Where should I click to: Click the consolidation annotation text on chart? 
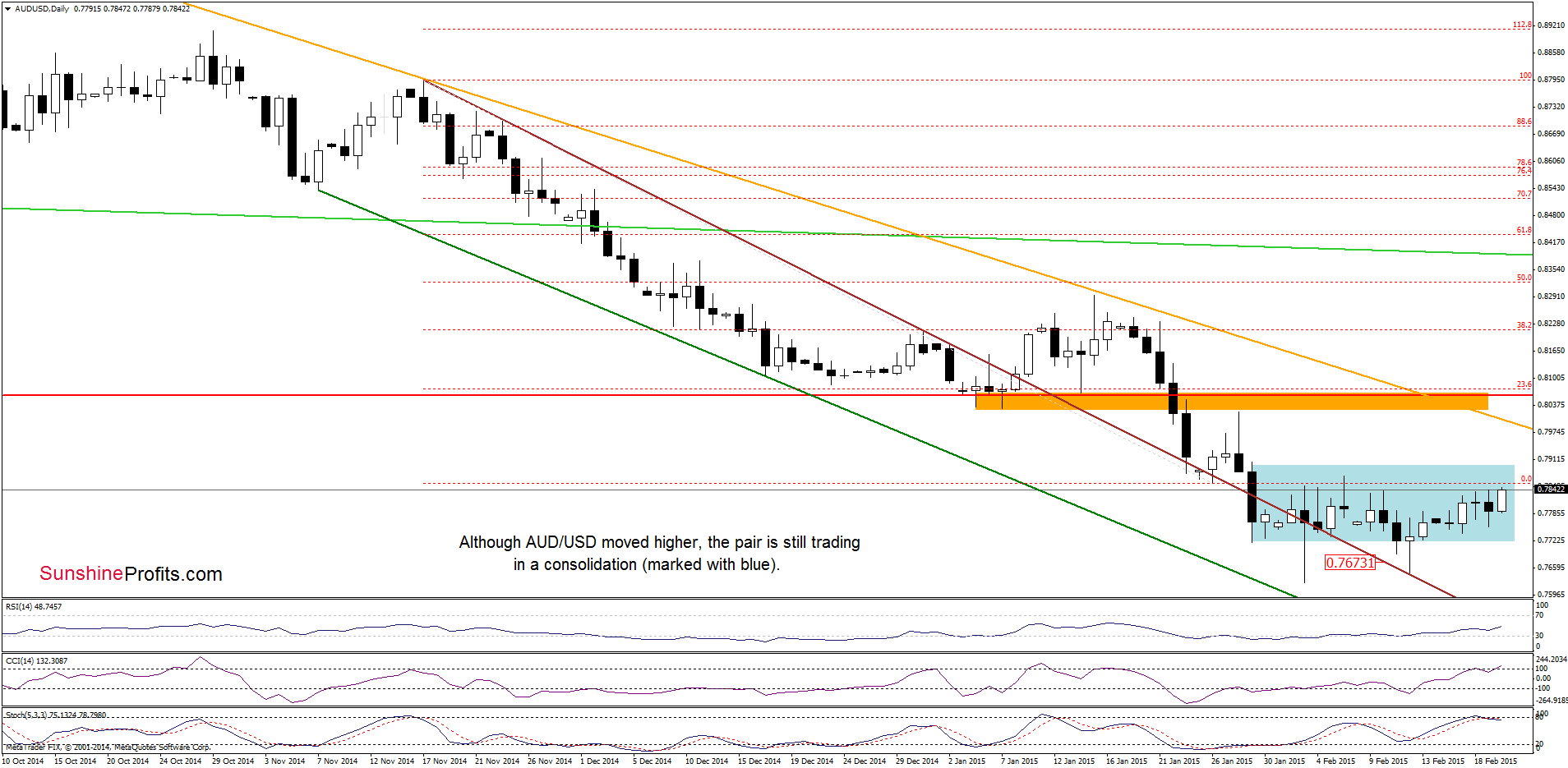pyautogui.click(x=659, y=554)
